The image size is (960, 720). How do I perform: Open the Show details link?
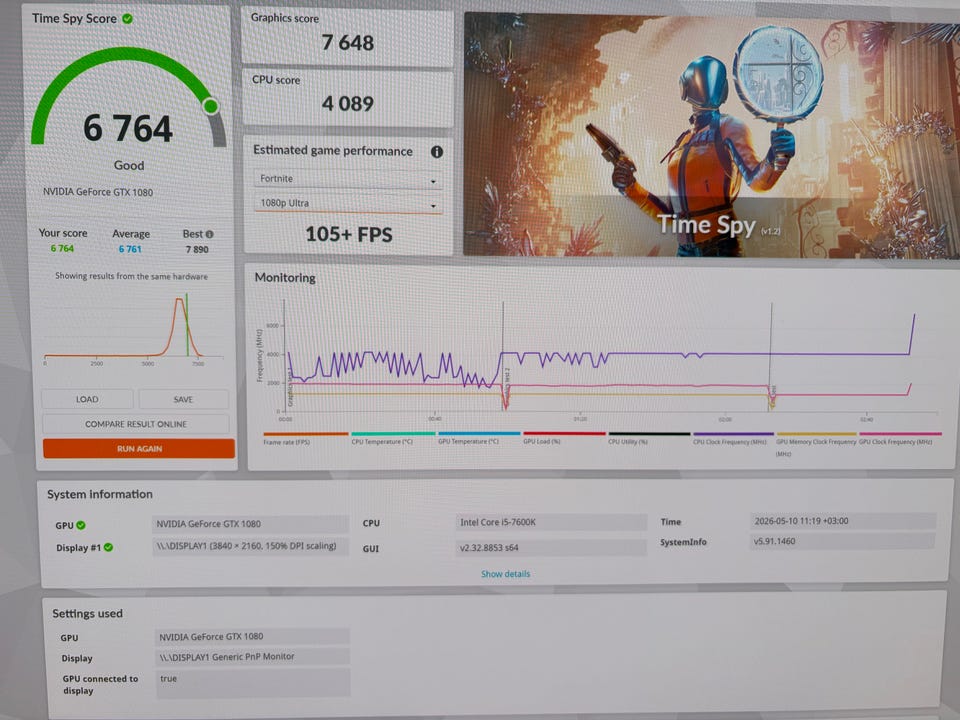505,574
